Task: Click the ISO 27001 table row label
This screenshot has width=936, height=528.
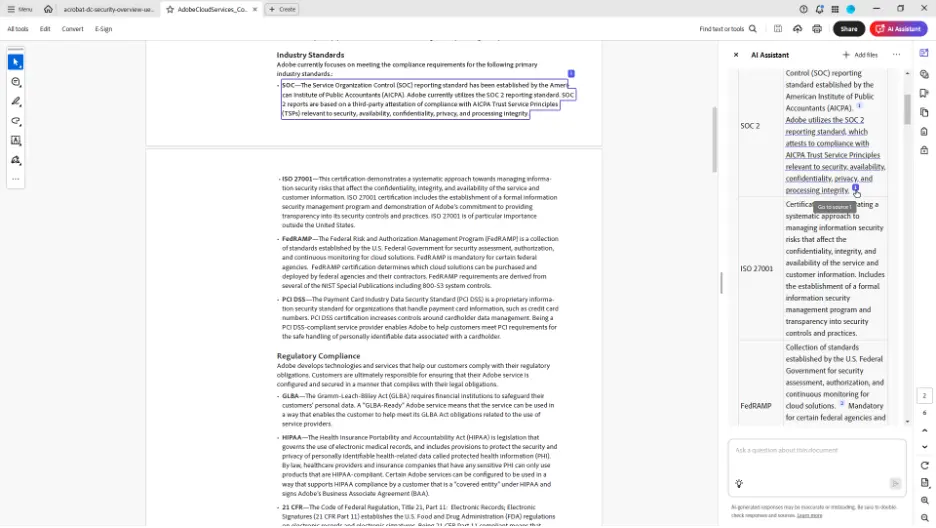Action: (756, 268)
